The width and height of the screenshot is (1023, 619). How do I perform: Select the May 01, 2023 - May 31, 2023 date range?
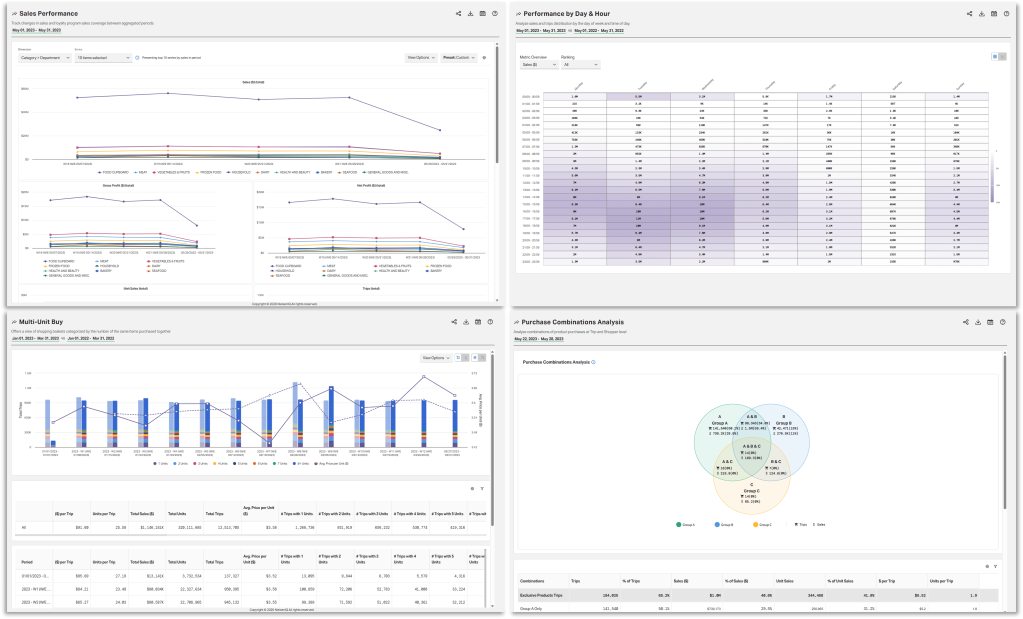[x=35, y=28]
